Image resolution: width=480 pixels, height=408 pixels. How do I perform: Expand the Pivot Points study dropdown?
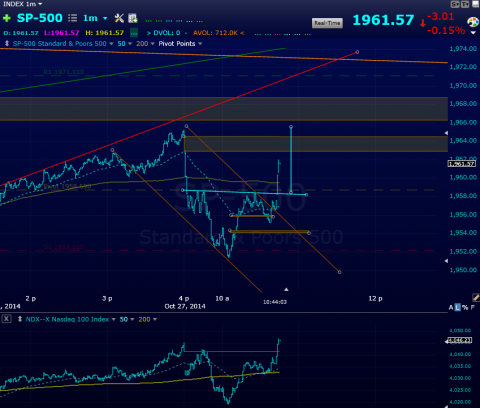(x=200, y=44)
